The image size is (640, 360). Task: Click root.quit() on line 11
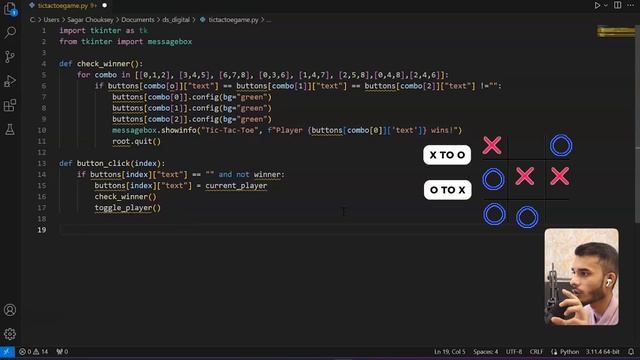point(136,141)
